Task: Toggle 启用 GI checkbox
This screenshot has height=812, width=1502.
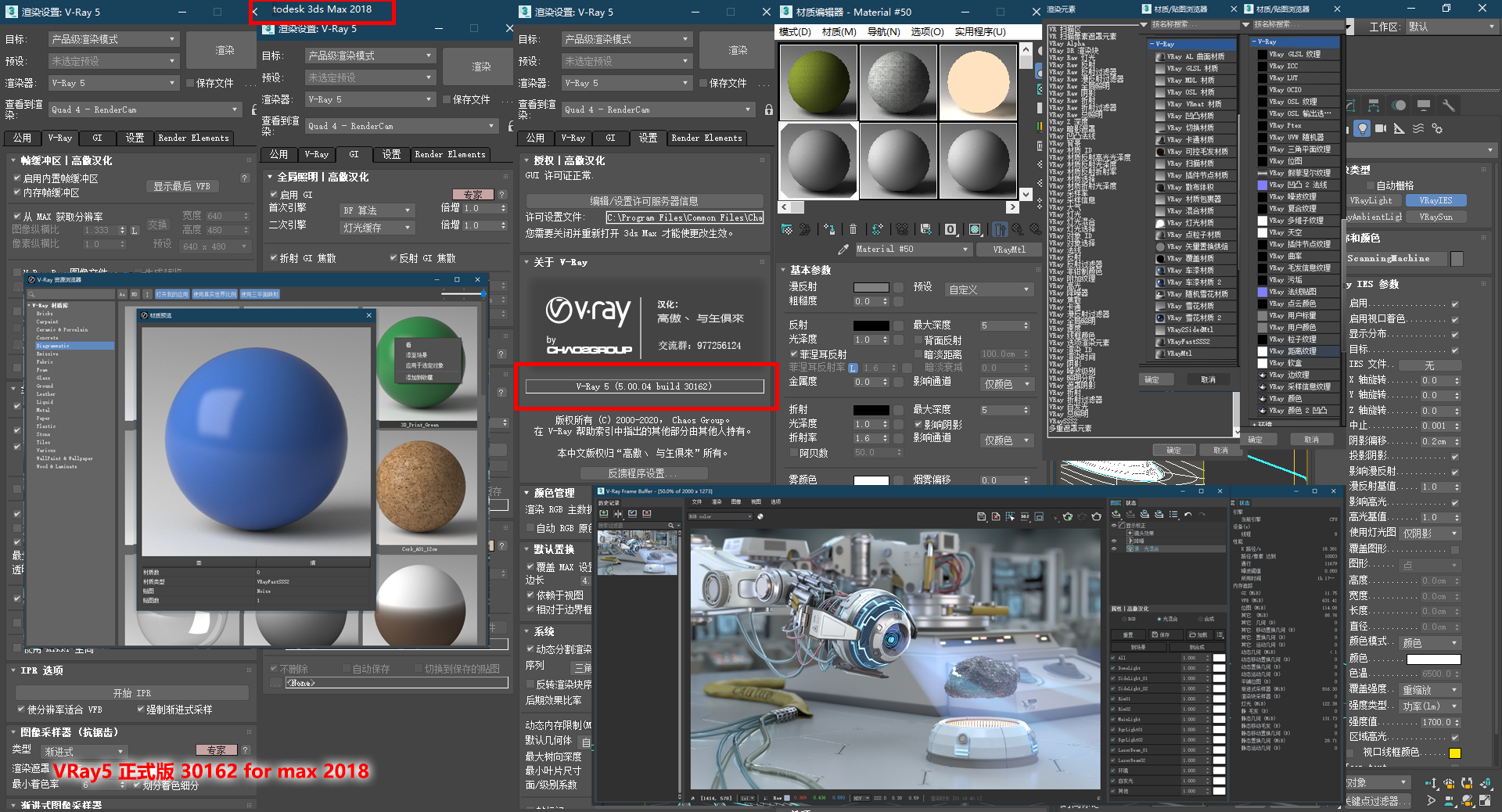Action: (x=274, y=194)
